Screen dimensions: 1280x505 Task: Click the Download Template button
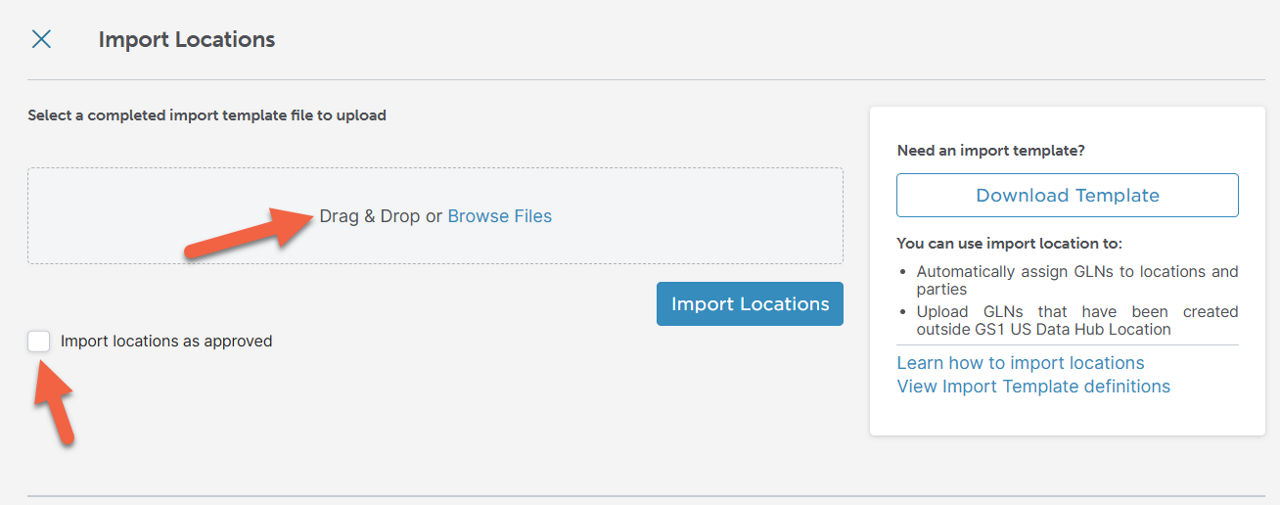coord(1067,195)
